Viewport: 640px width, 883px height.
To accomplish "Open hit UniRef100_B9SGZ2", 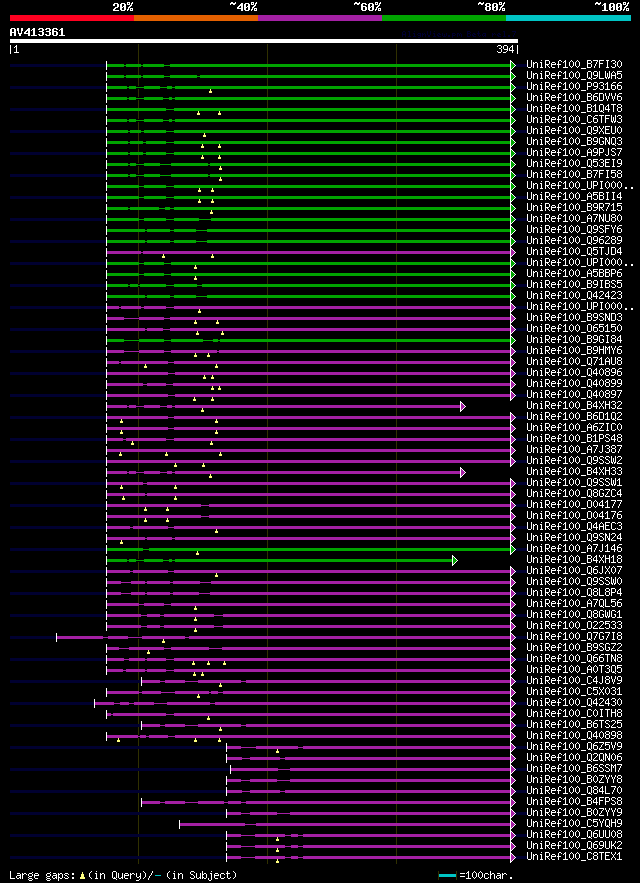I will (x=574, y=648).
